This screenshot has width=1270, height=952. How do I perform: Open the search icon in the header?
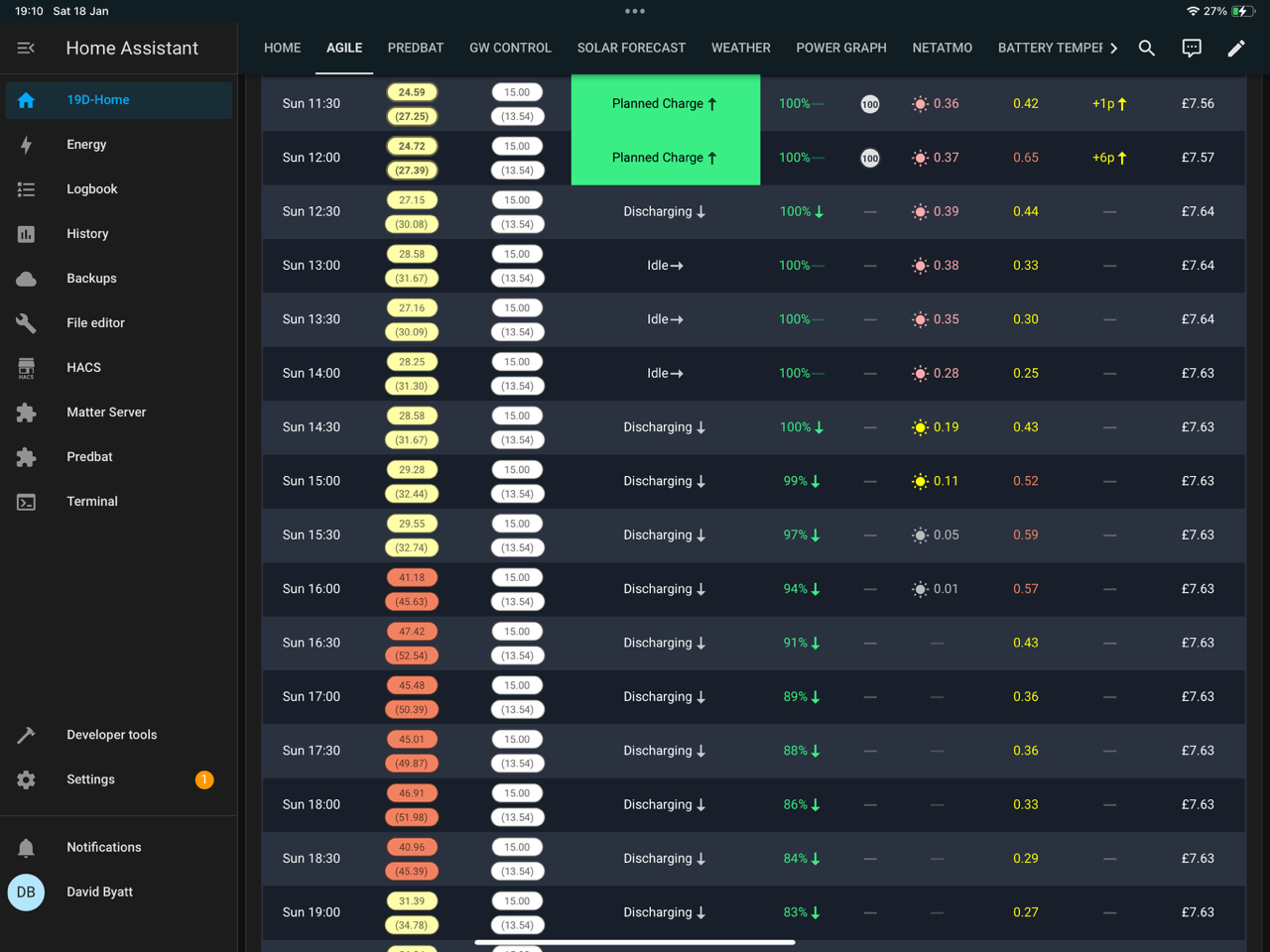pyautogui.click(x=1146, y=48)
